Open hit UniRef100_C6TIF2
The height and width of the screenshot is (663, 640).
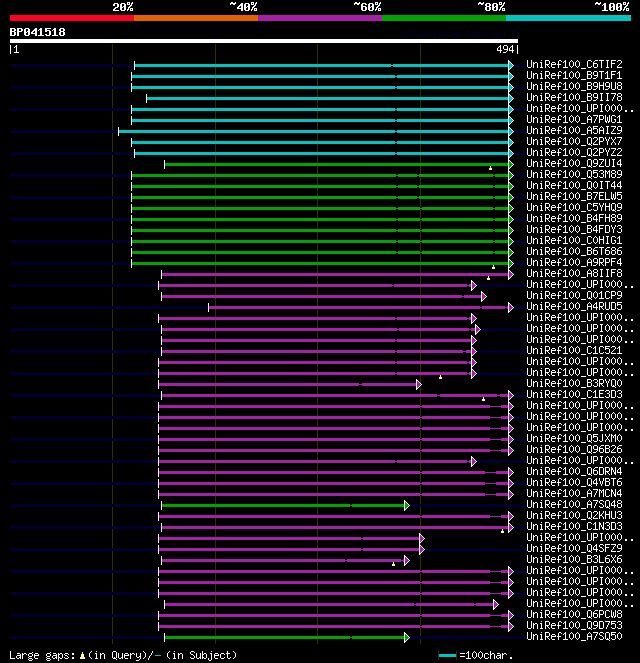pyautogui.click(x=574, y=64)
